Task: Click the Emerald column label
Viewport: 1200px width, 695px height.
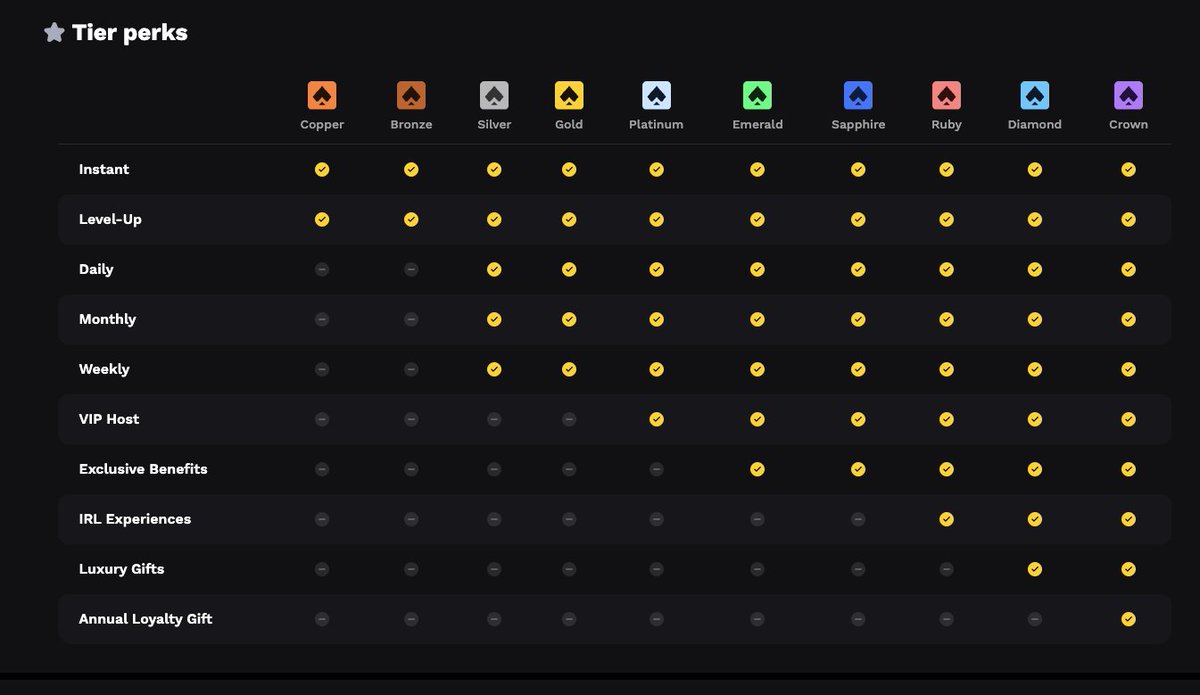Action: point(757,125)
